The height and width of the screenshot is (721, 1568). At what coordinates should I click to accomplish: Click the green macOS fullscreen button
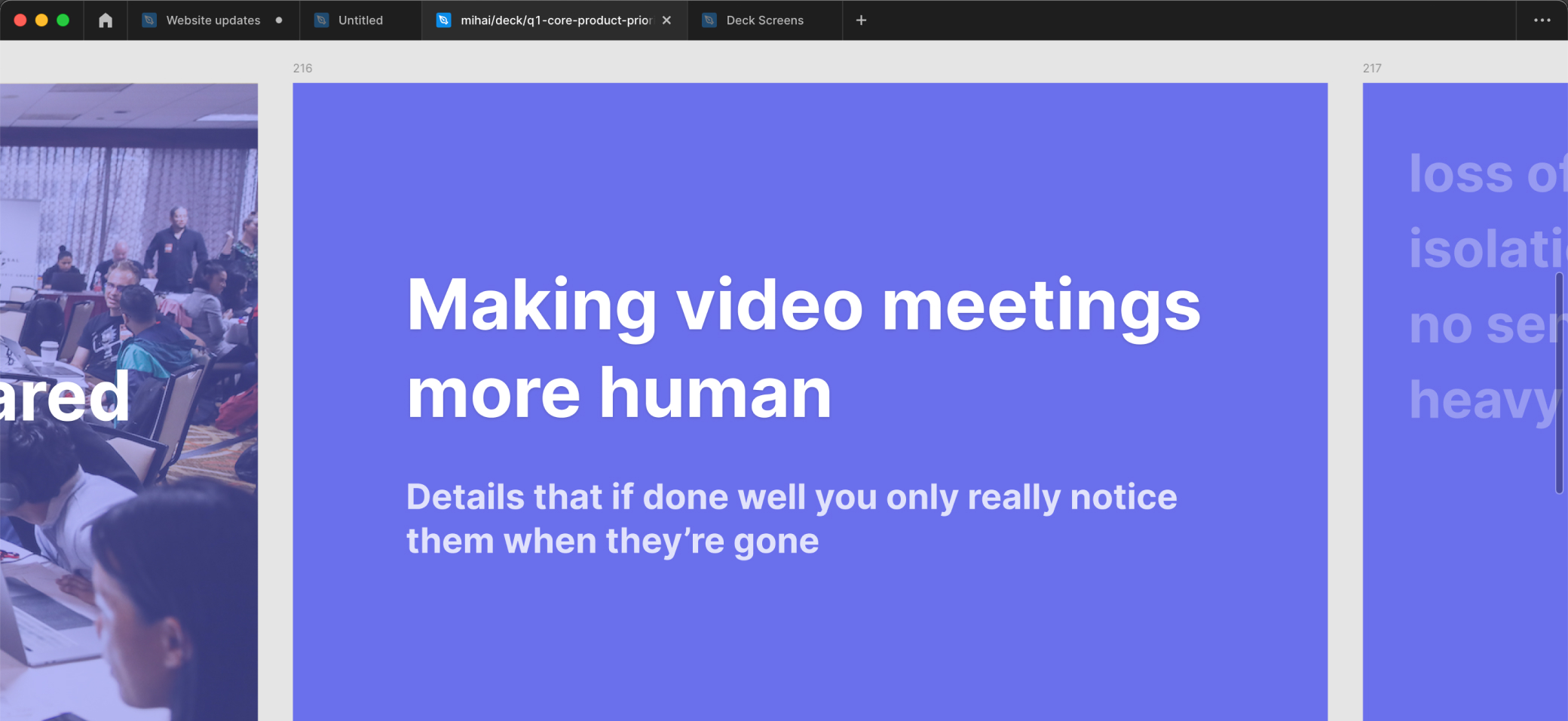click(63, 20)
